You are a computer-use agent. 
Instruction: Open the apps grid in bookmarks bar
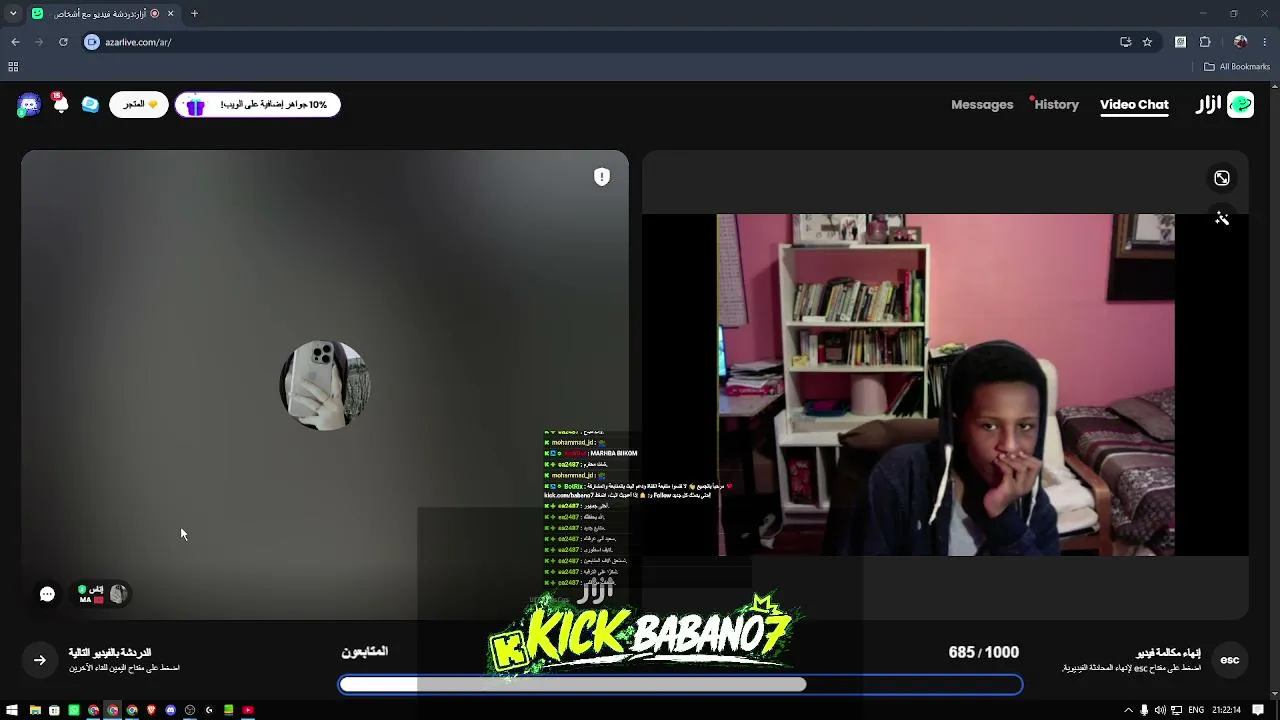tap(13, 67)
